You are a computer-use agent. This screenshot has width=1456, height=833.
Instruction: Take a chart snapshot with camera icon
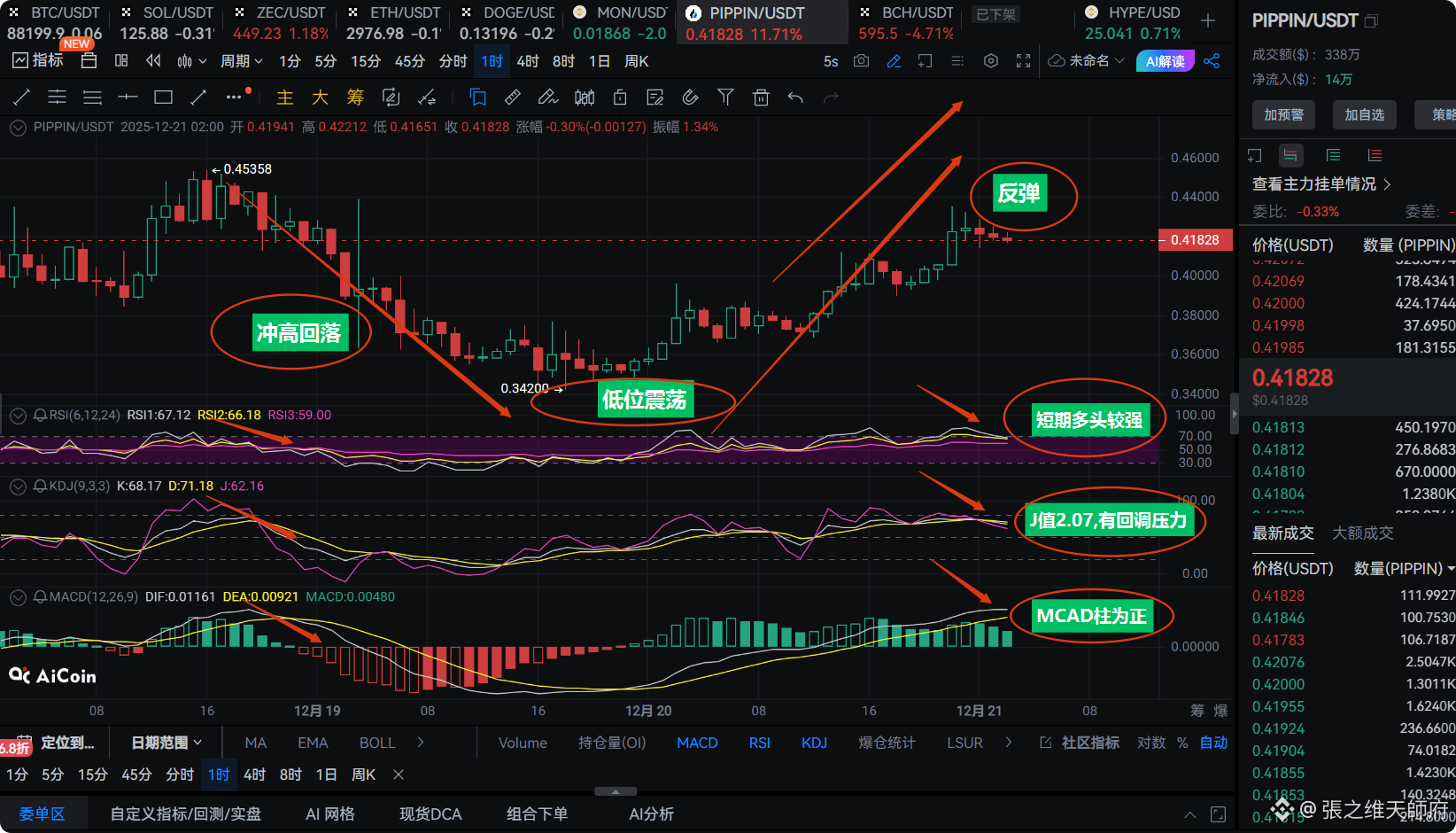pos(861,61)
